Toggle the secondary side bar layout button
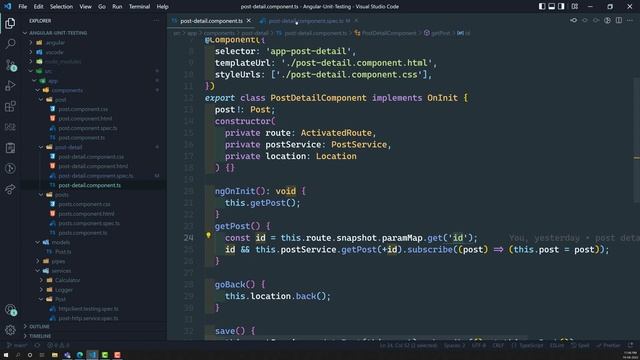This screenshot has height=360, width=640. point(561,7)
